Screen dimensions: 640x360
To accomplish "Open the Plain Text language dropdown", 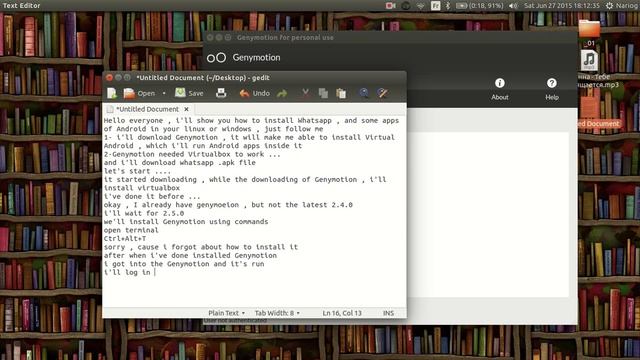I will click(227, 313).
